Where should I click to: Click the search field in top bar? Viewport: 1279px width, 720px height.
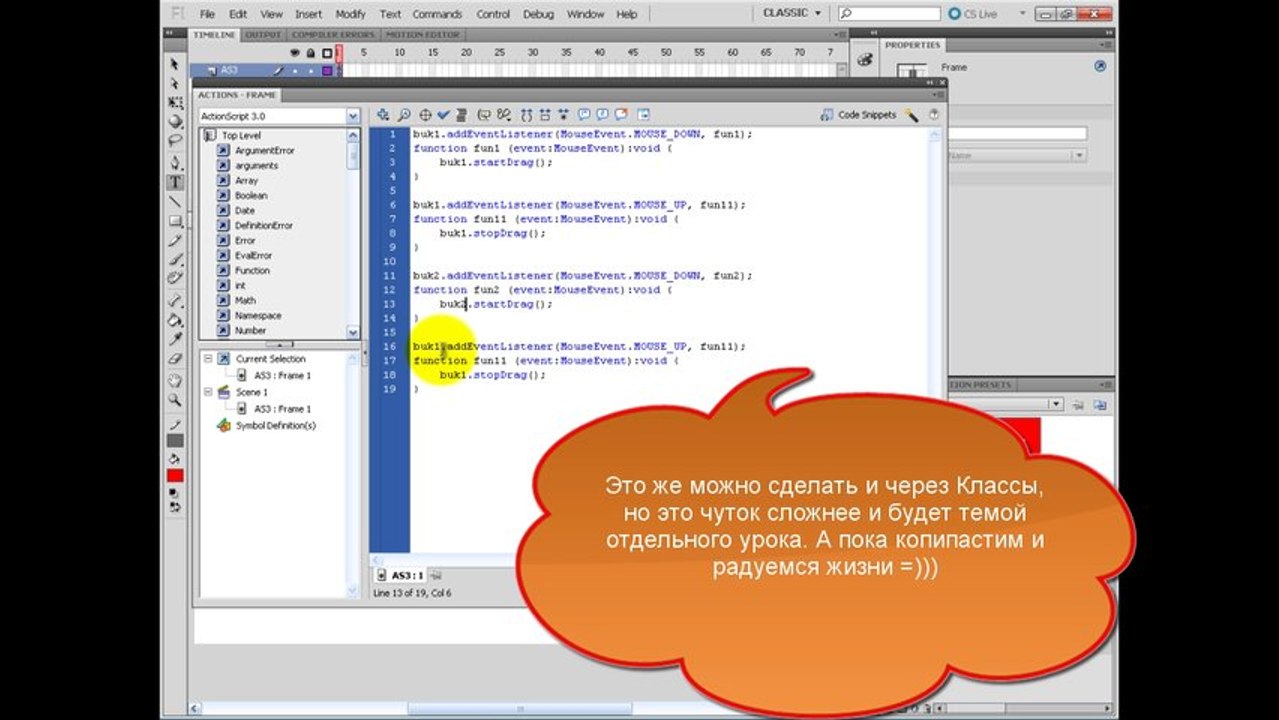(x=889, y=14)
